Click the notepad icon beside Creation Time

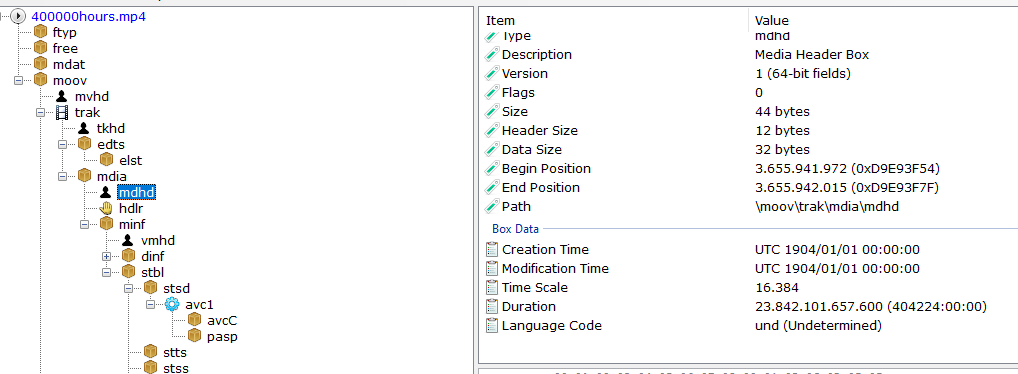[x=492, y=249]
